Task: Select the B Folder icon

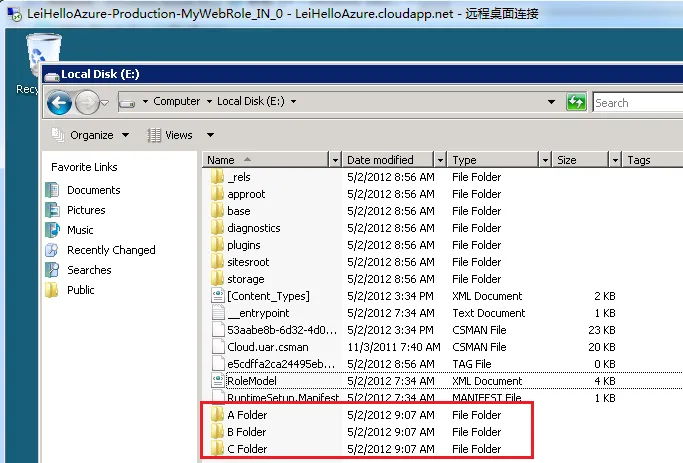Action: tap(217, 432)
